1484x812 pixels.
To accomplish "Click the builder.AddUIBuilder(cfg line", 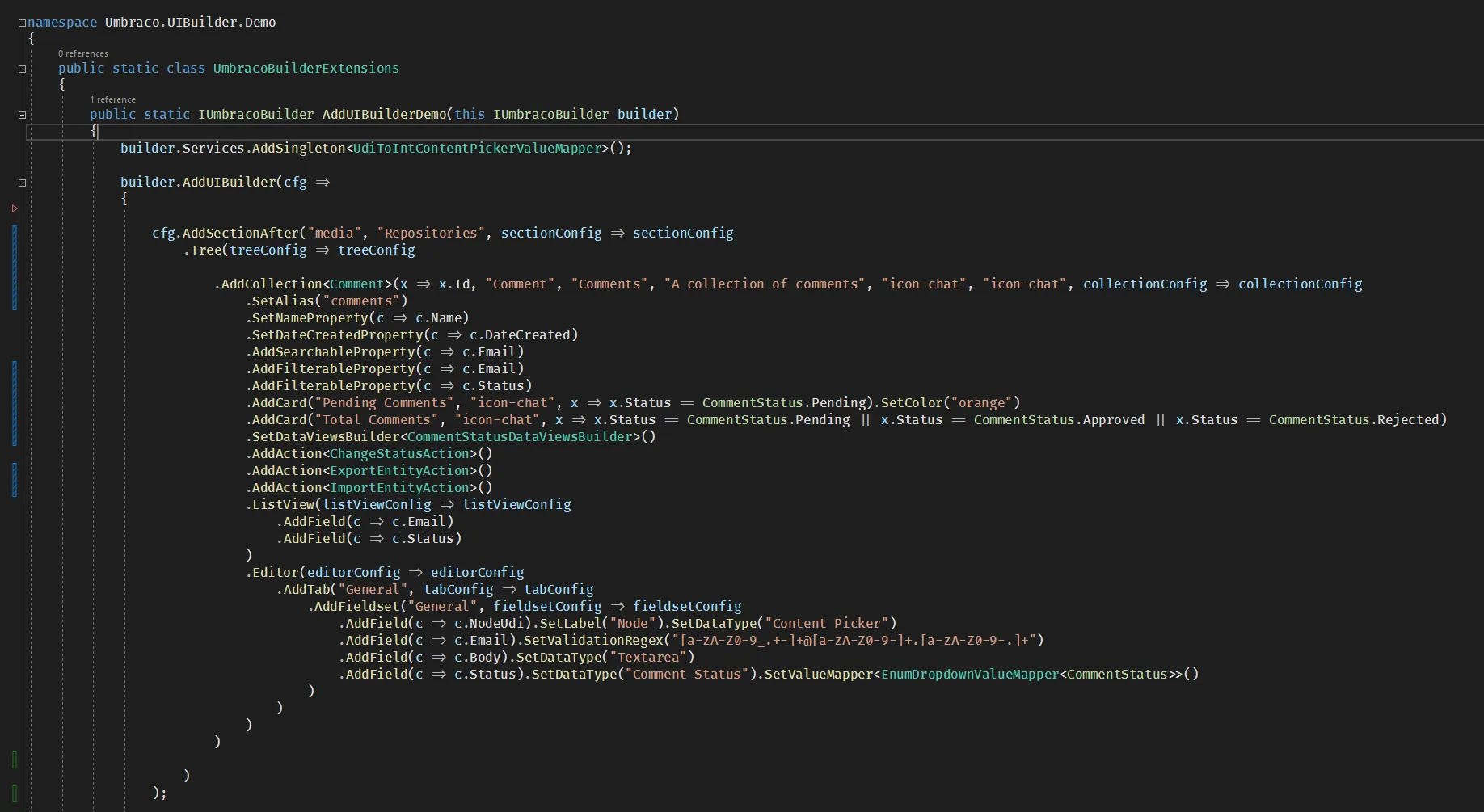I will (x=226, y=182).
